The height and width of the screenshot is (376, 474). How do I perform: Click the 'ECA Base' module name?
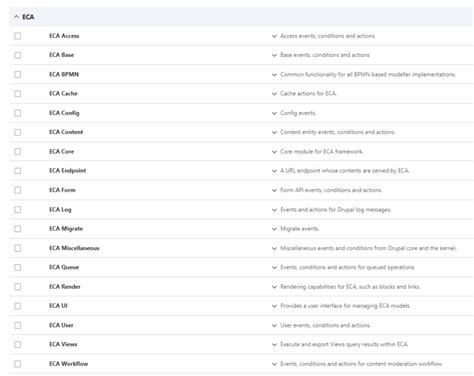(61, 55)
